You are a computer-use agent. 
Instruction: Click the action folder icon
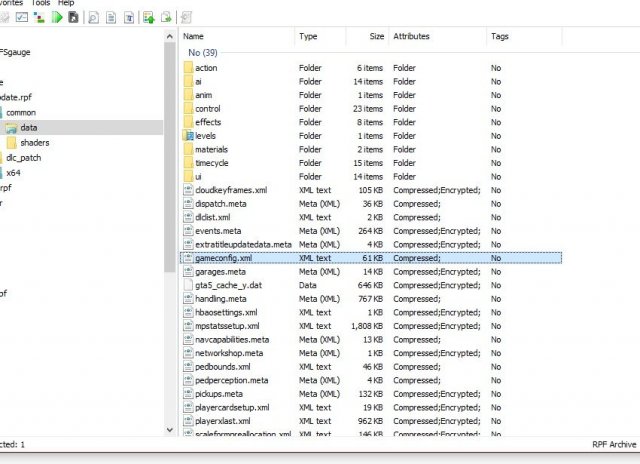coord(188,68)
